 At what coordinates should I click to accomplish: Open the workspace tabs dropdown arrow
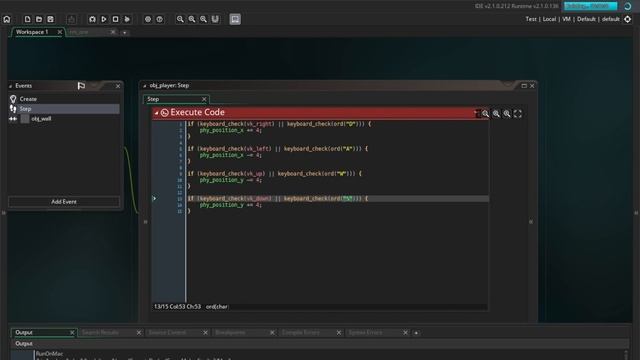[x=124, y=32]
